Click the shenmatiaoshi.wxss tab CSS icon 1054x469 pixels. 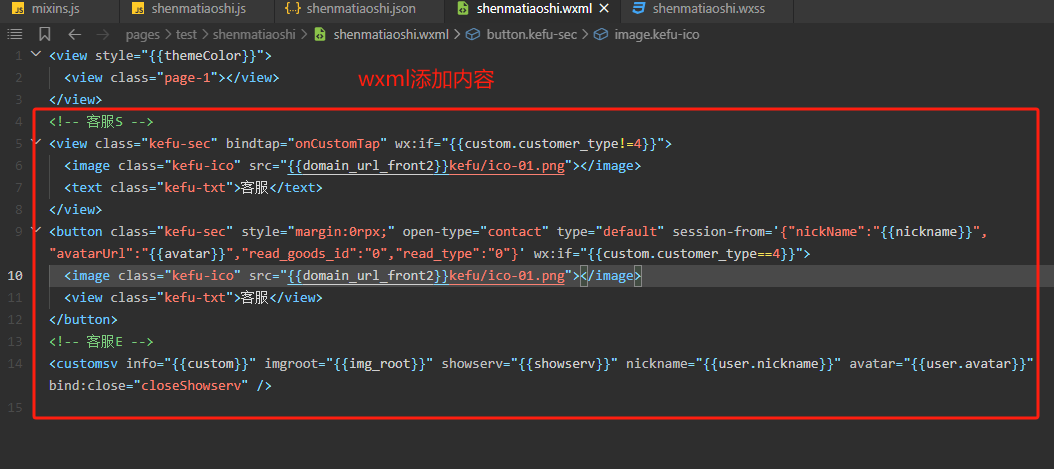640,9
